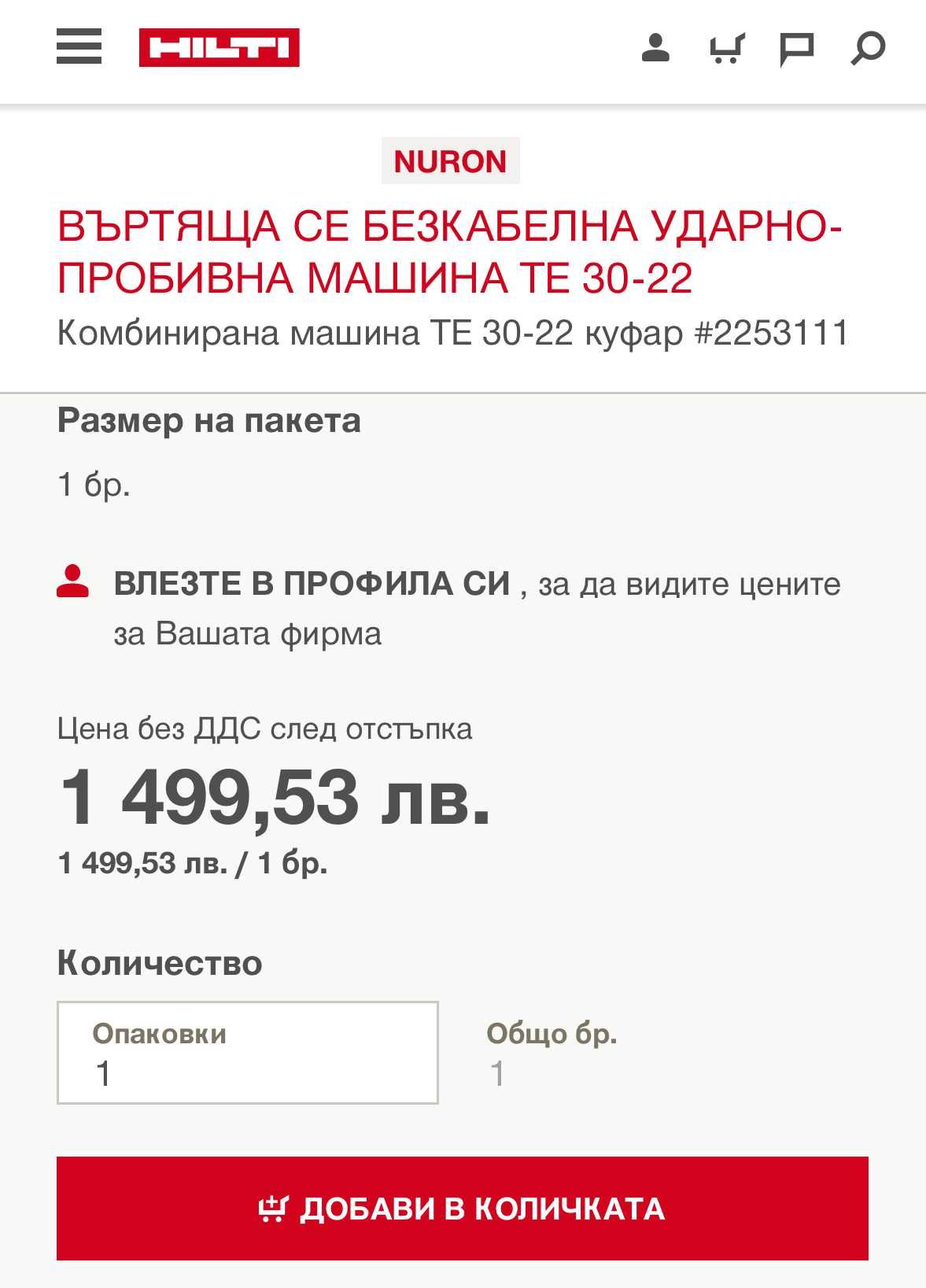
Task: Click the TE 30-22 product title
Action: tap(450, 252)
